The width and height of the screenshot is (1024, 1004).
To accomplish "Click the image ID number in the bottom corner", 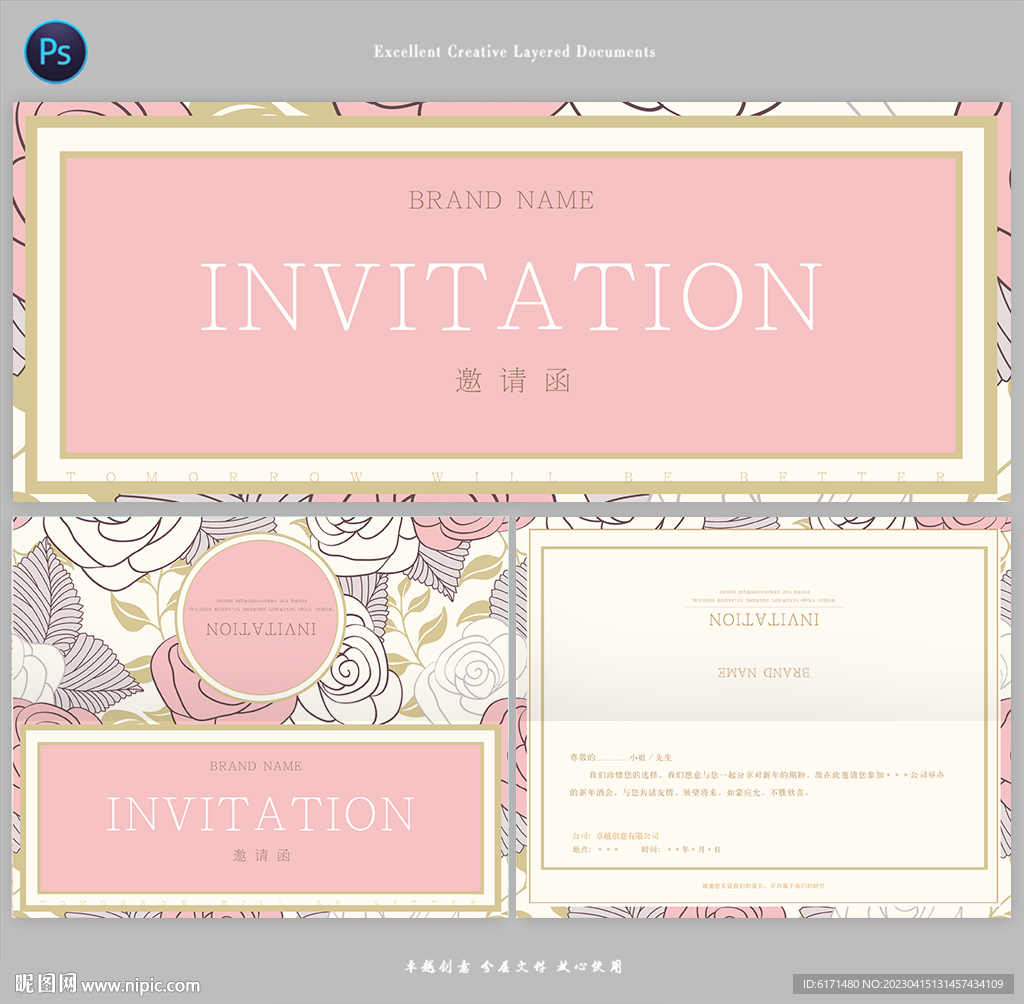I will [x=907, y=984].
